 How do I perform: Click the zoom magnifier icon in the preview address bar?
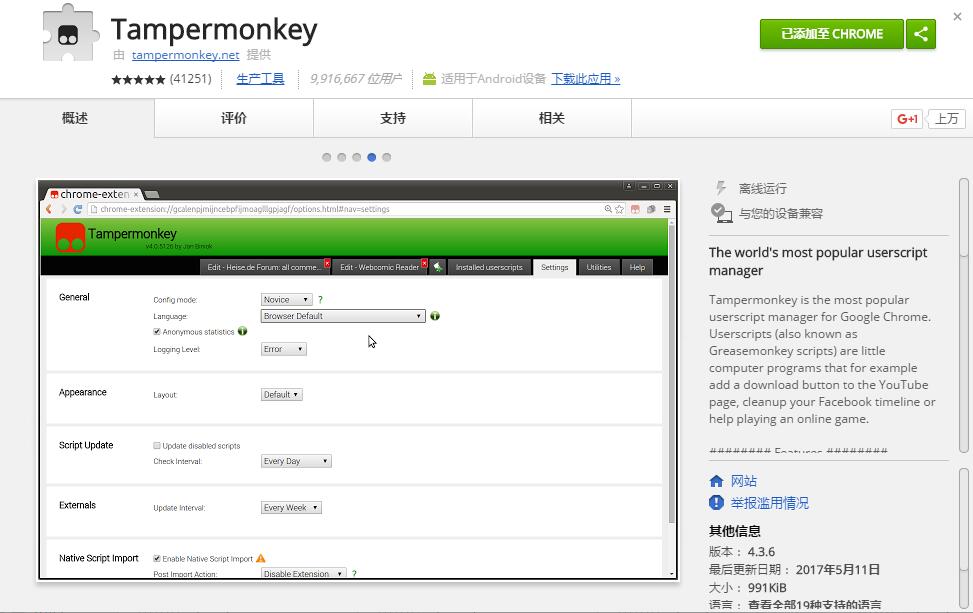click(x=608, y=209)
